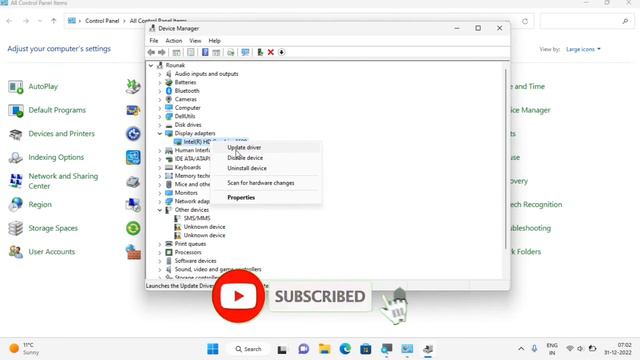Click the Windows Start button on taskbar
Screen dimensions: 640x360
[x=213, y=349]
